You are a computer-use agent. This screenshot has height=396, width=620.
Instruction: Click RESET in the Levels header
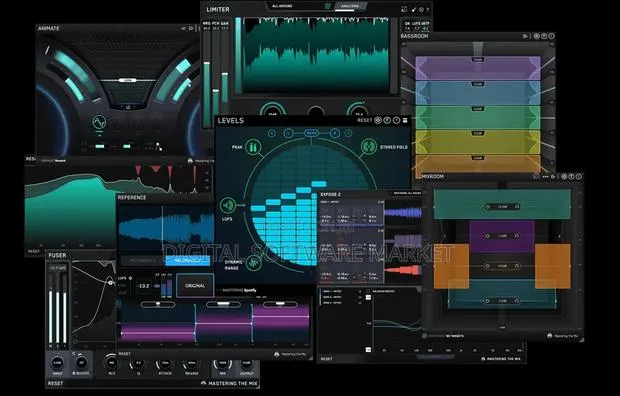pyautogui.click(x=365, y=120)
